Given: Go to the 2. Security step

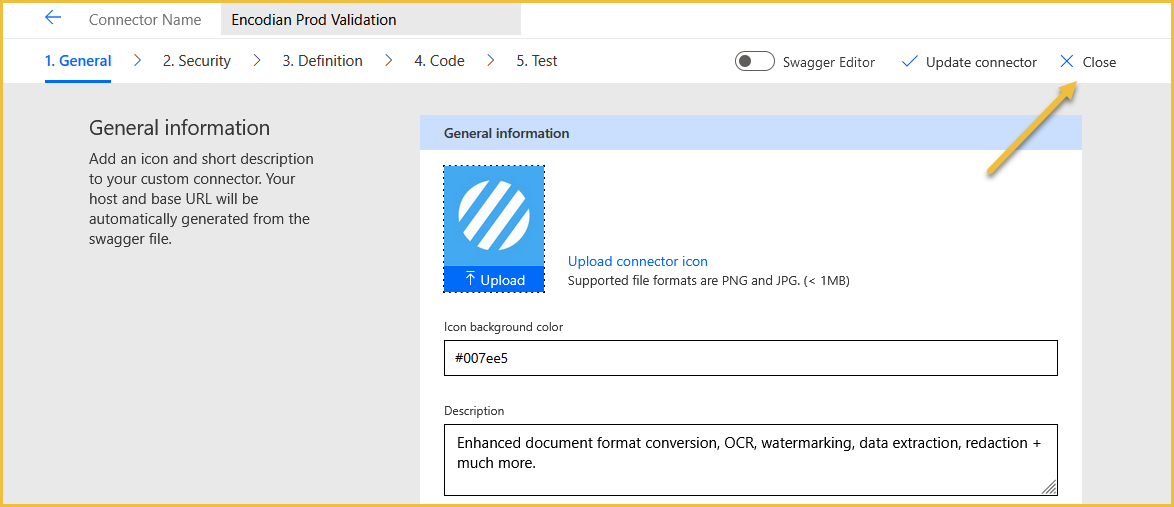Looking at the screenshot, I should tap(197, 61).
